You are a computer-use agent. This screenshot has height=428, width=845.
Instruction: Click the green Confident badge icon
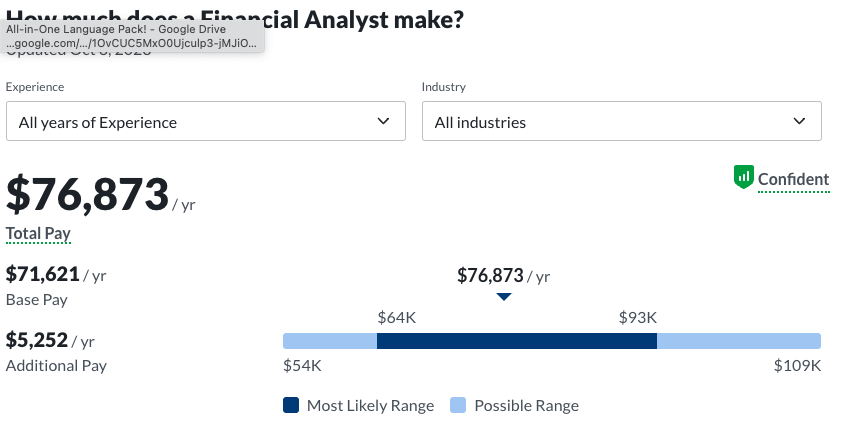coord(743,178)
